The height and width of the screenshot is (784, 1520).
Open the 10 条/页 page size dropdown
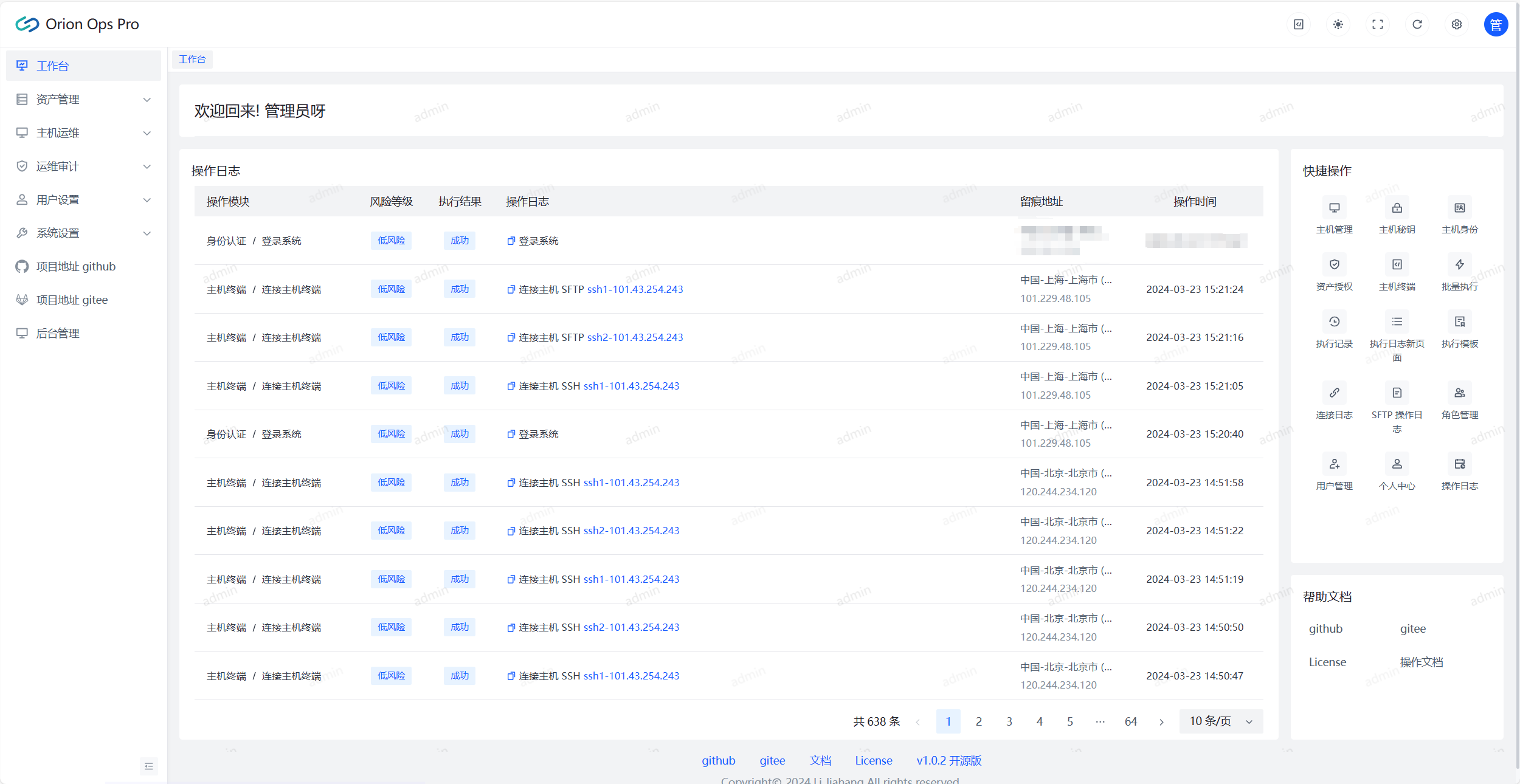pyautogui.click(x=1220, y=721)
